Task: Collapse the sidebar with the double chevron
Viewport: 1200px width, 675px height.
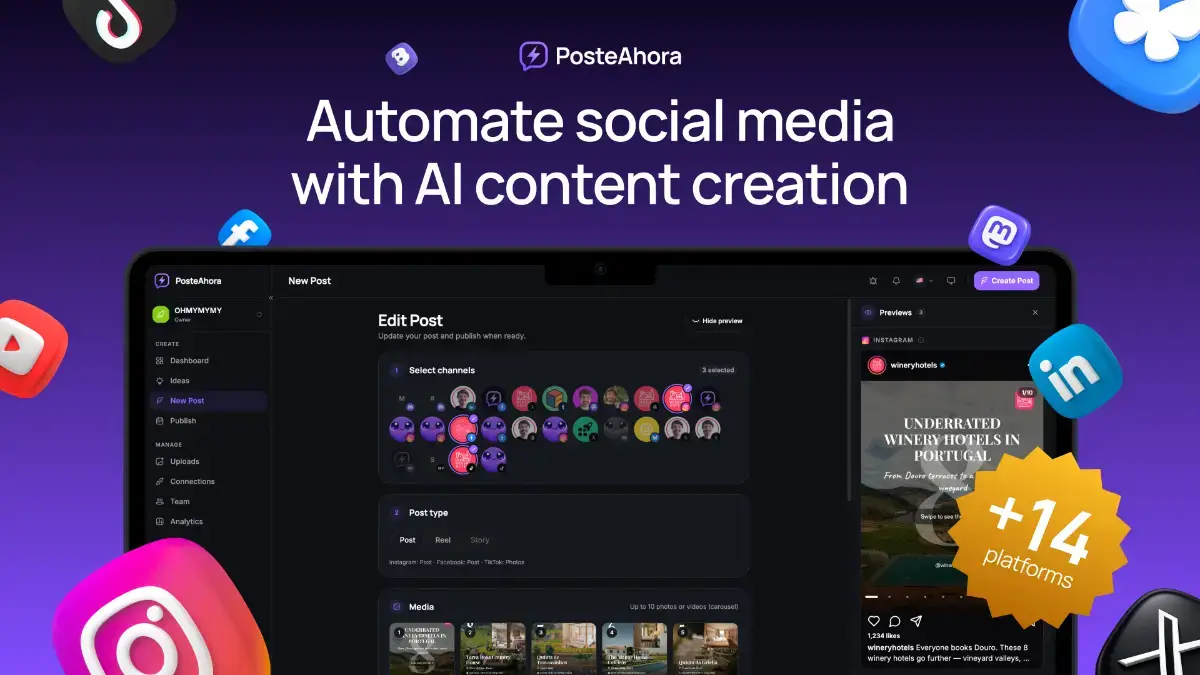Action: coord(270,298)
